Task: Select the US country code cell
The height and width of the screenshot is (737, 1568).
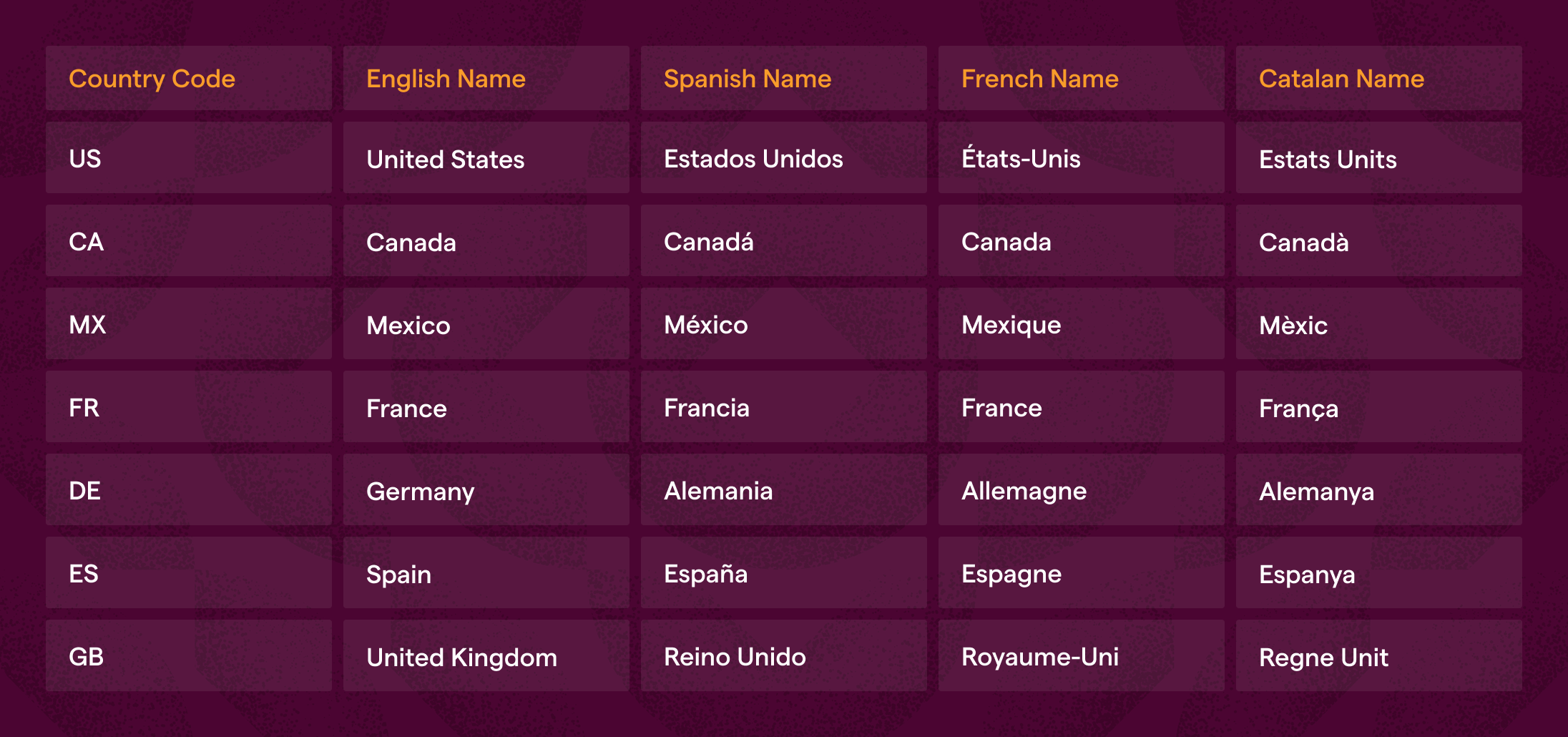Action: 189,157
